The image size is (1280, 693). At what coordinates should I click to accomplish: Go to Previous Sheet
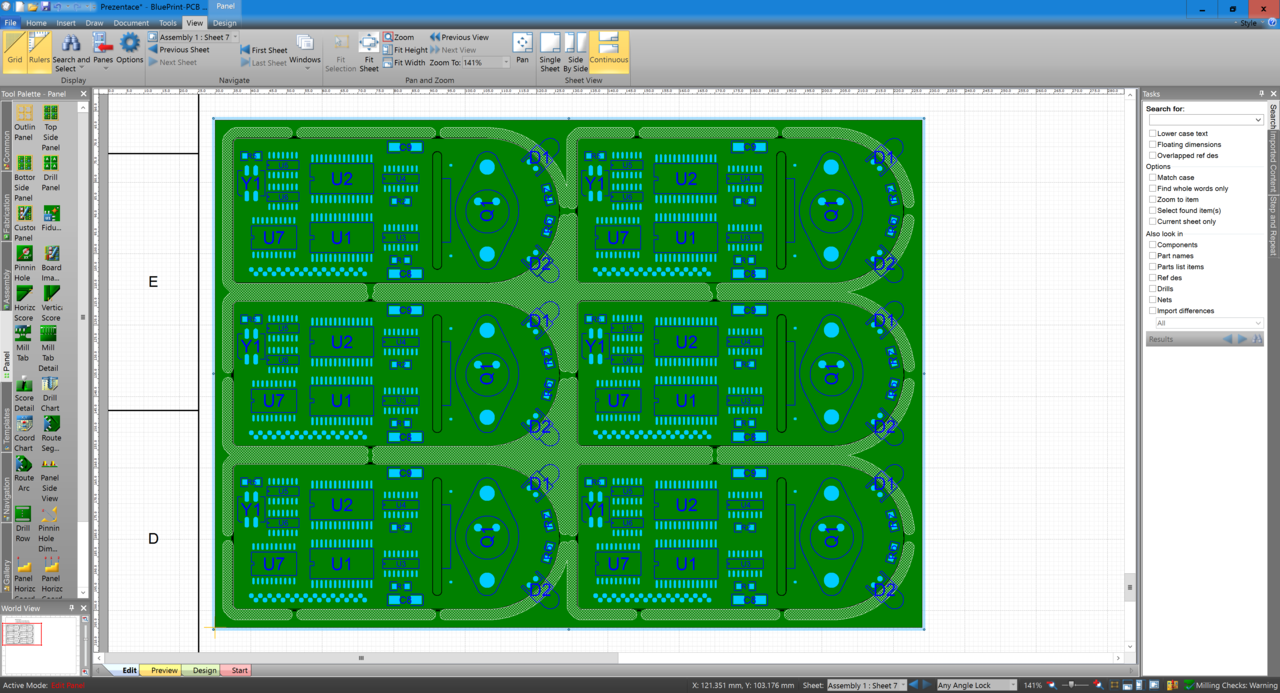[179, 50]
